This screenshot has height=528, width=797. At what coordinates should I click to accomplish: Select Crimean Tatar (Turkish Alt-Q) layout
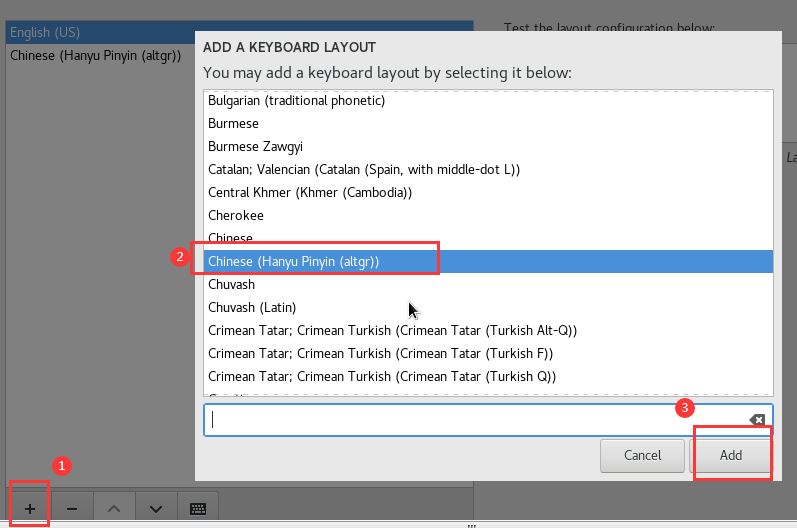(x=392, y=330)
